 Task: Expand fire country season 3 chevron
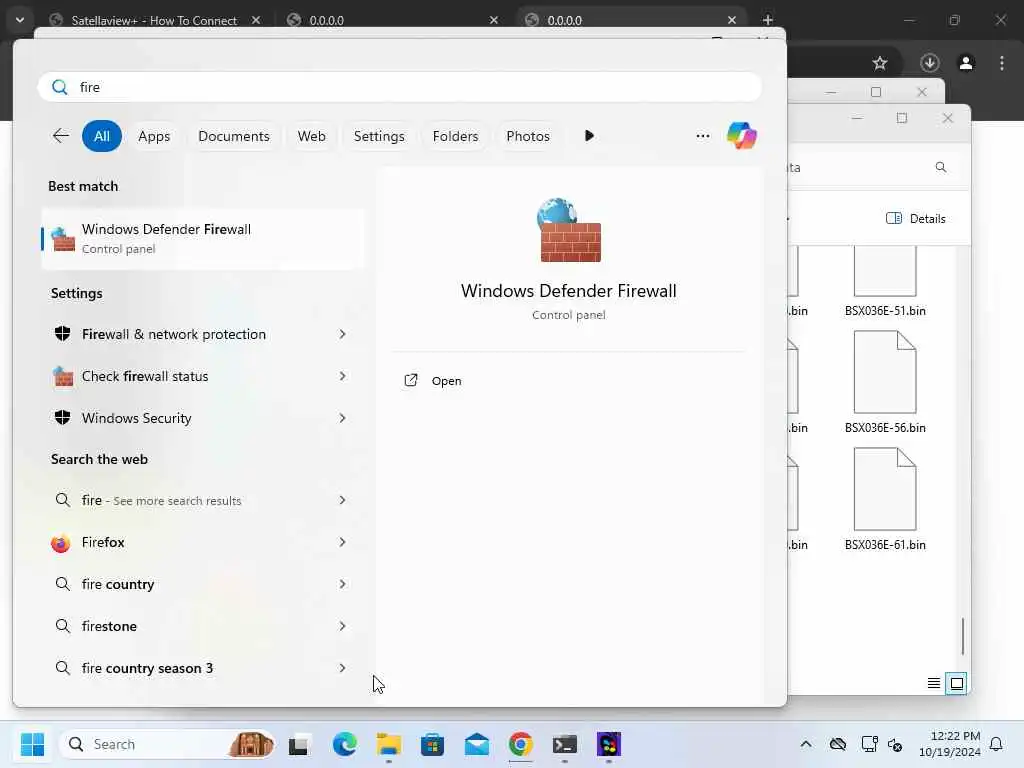(342, 668)
